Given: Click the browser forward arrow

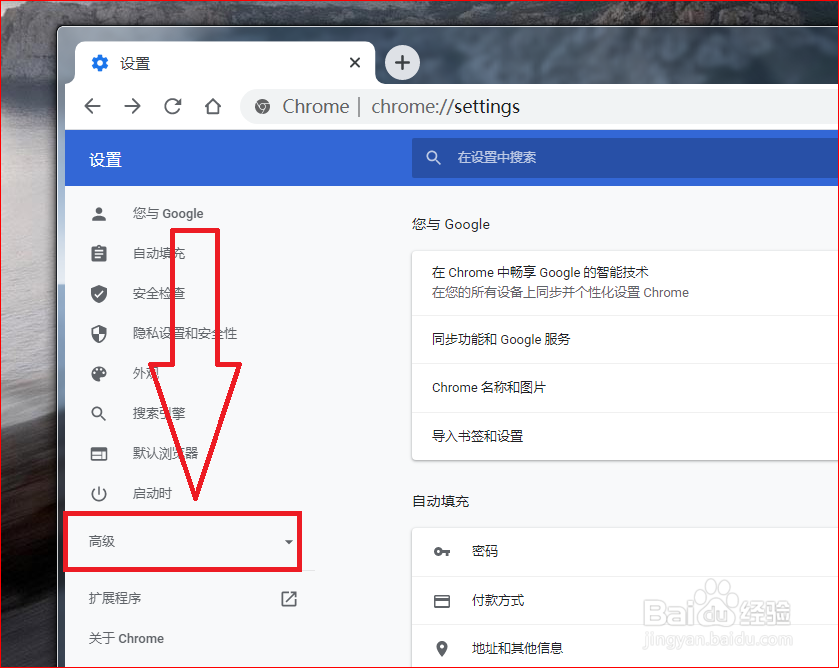Looking at the screenshot, I should coord(132,107).
